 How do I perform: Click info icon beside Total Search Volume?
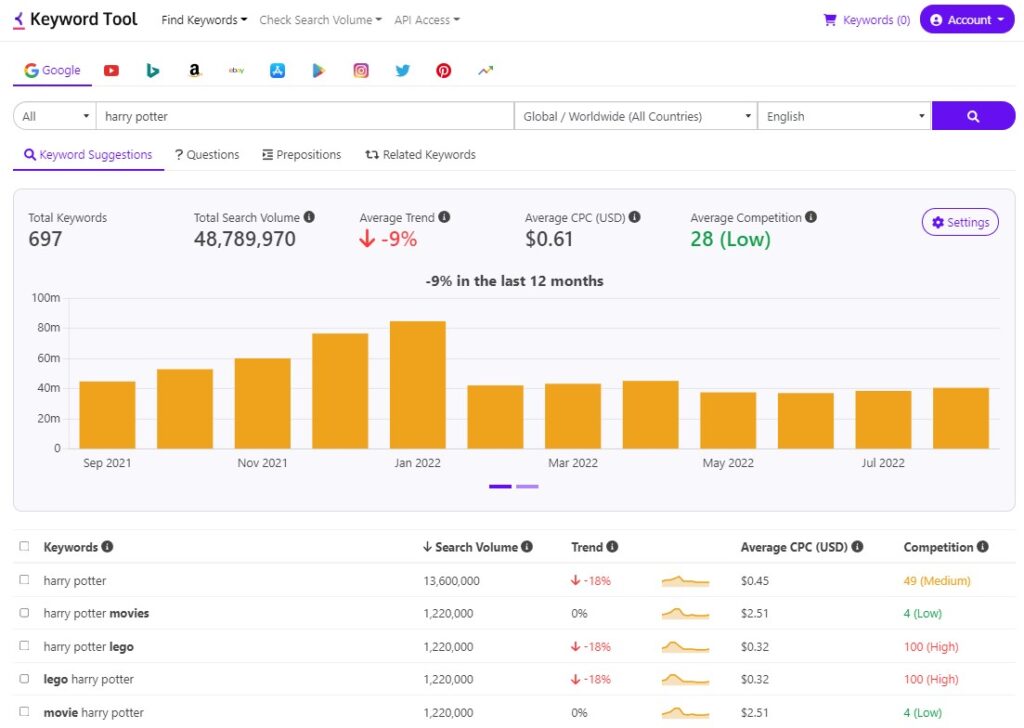[309, 217]
